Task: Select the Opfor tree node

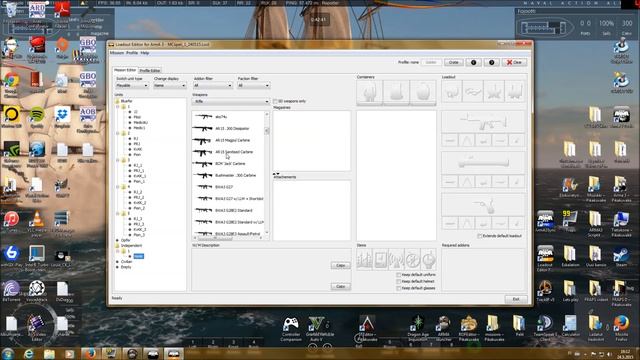Action: click(x=125, y=240)
